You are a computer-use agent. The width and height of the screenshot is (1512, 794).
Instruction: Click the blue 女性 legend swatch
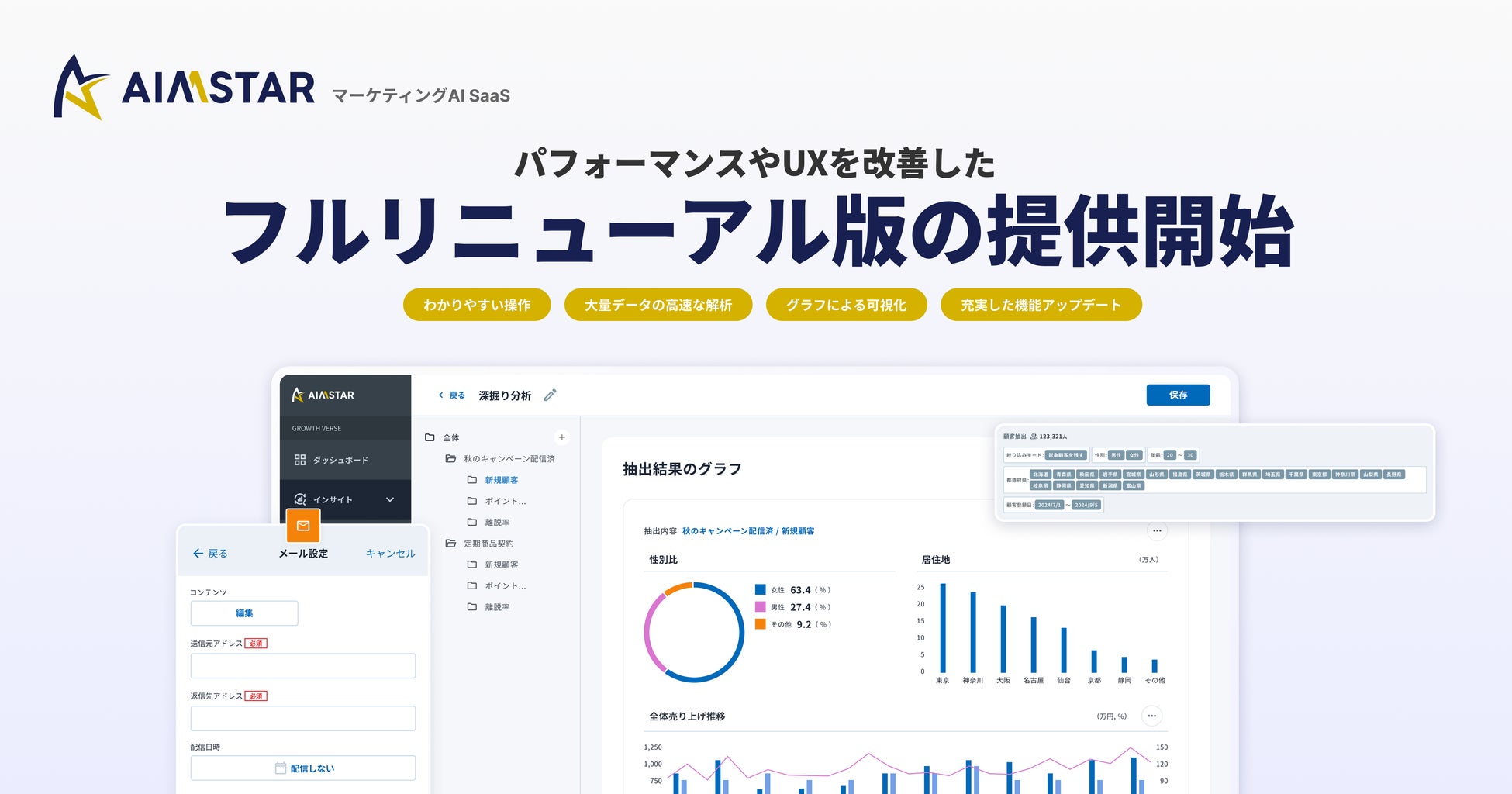[x=760, y=589]
